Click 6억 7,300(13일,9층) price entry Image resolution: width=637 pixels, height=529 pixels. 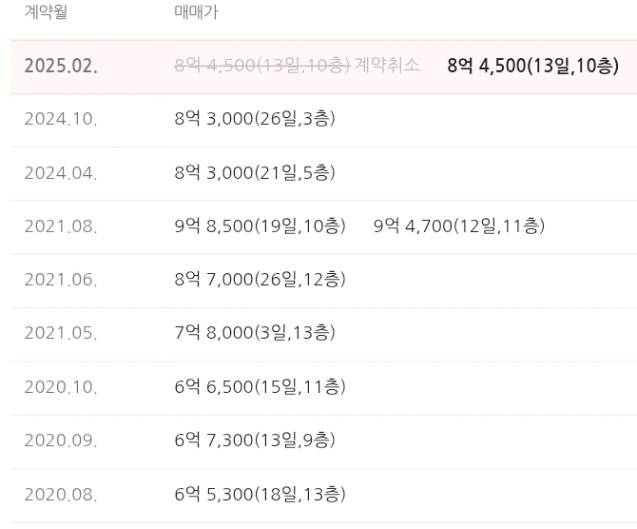(254, 440)
